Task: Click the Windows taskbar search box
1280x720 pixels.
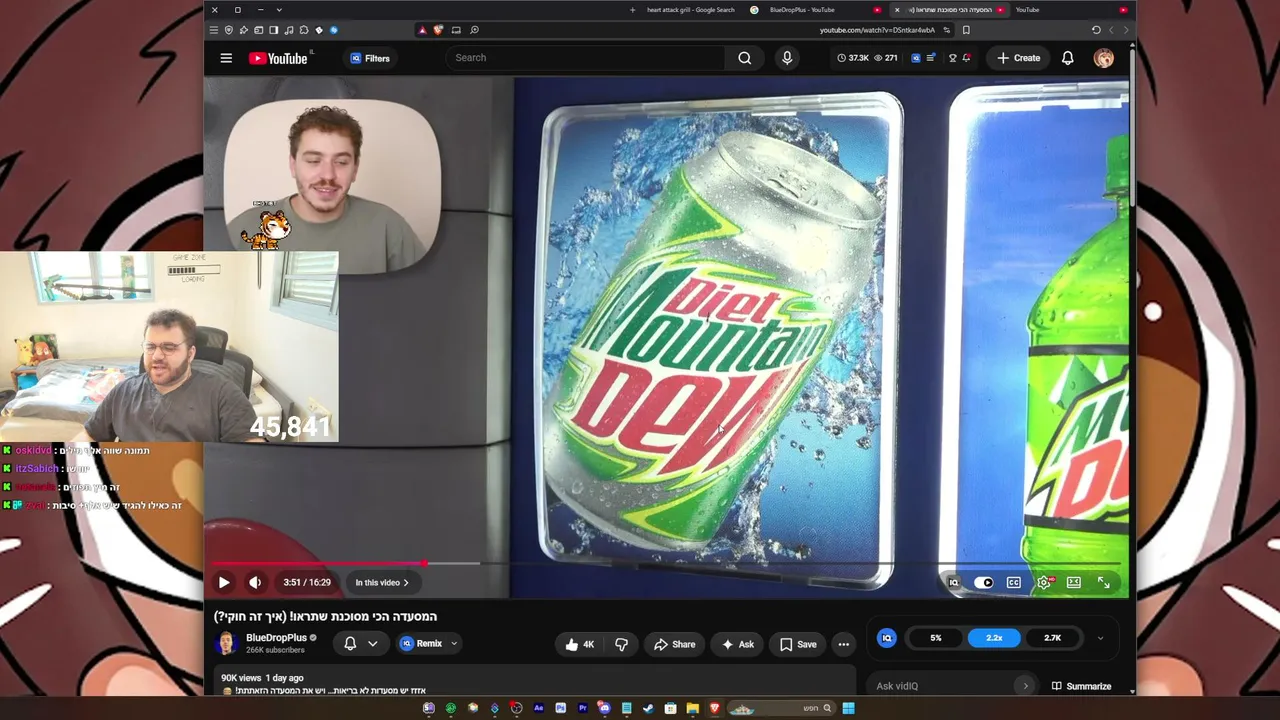Action: pyautogui.click(x=781, y=708)
